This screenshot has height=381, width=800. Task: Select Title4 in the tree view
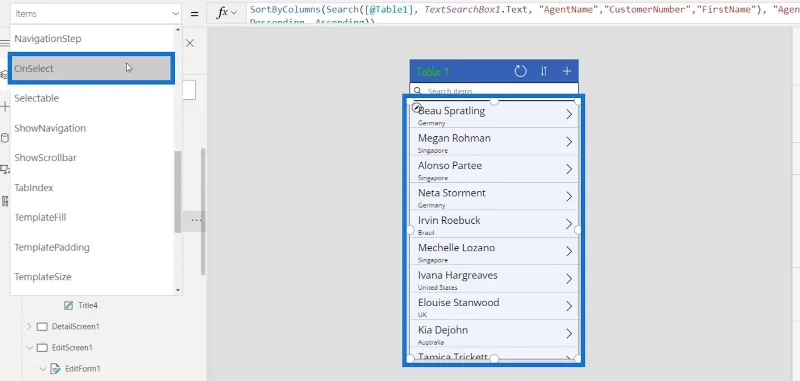[88, 306]
